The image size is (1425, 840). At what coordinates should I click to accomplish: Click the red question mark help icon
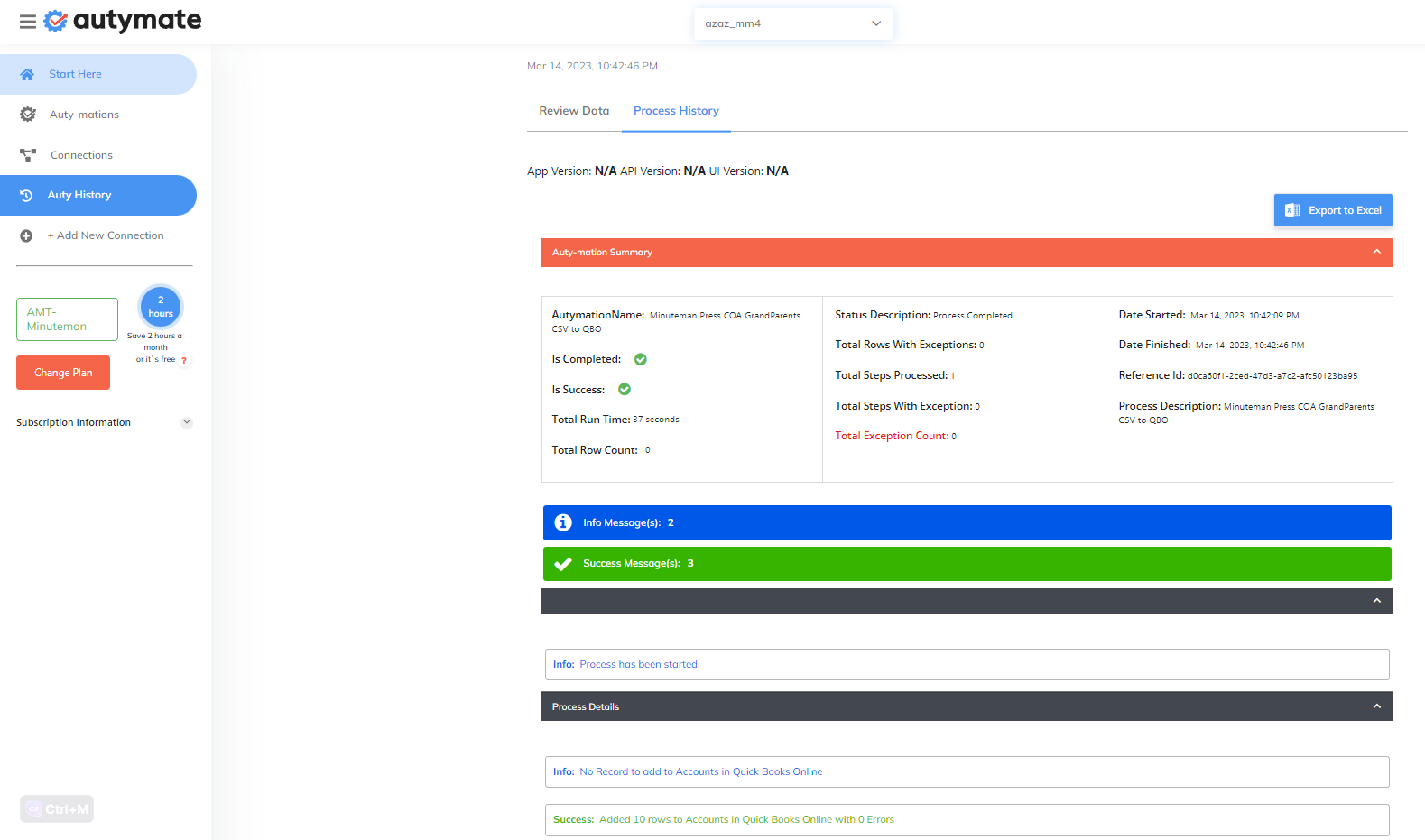pyautogui.click(x=184, y=360)
